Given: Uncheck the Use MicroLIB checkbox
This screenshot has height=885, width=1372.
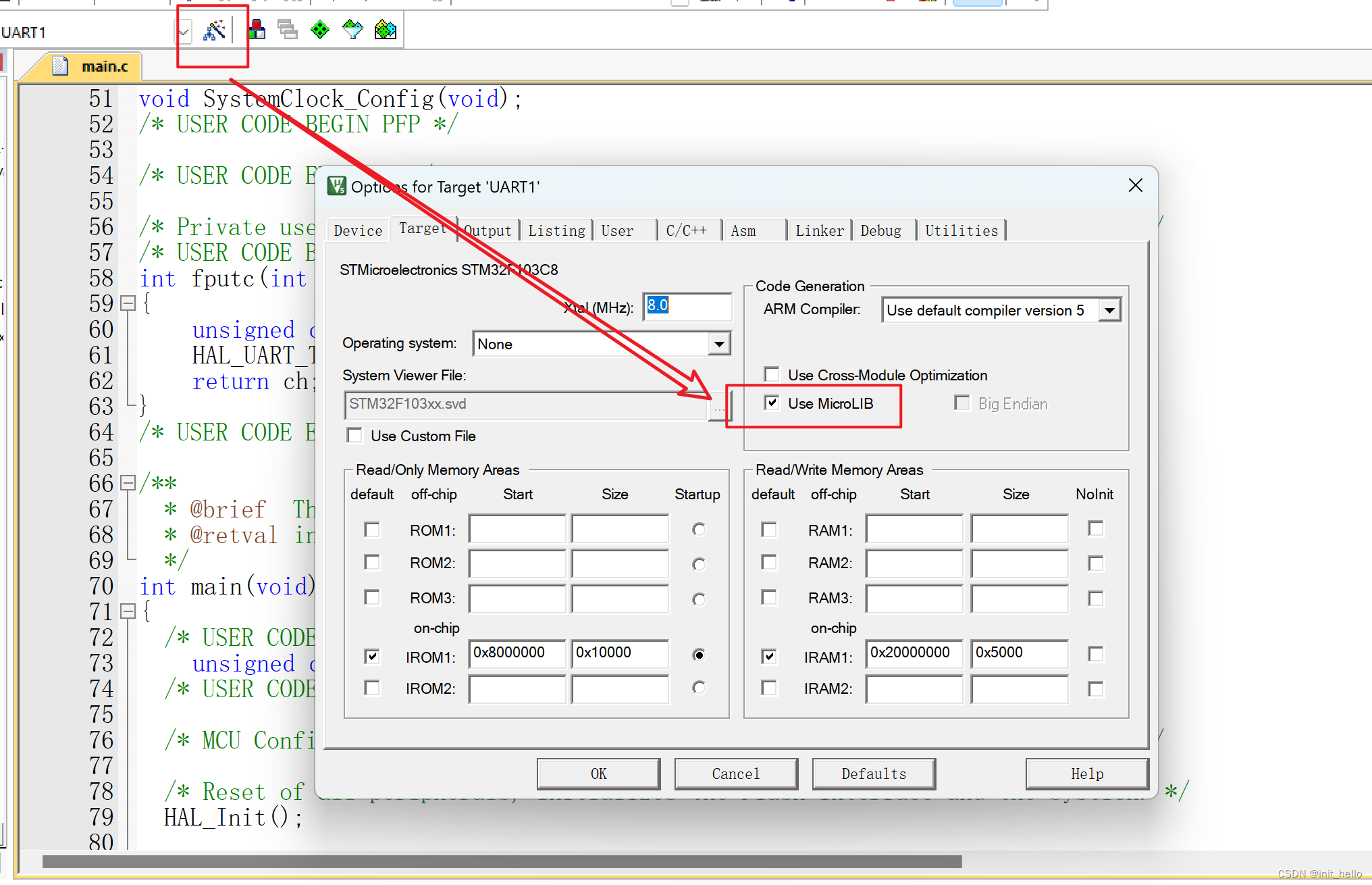Looking at the screenshot, I should coord(772,403).
